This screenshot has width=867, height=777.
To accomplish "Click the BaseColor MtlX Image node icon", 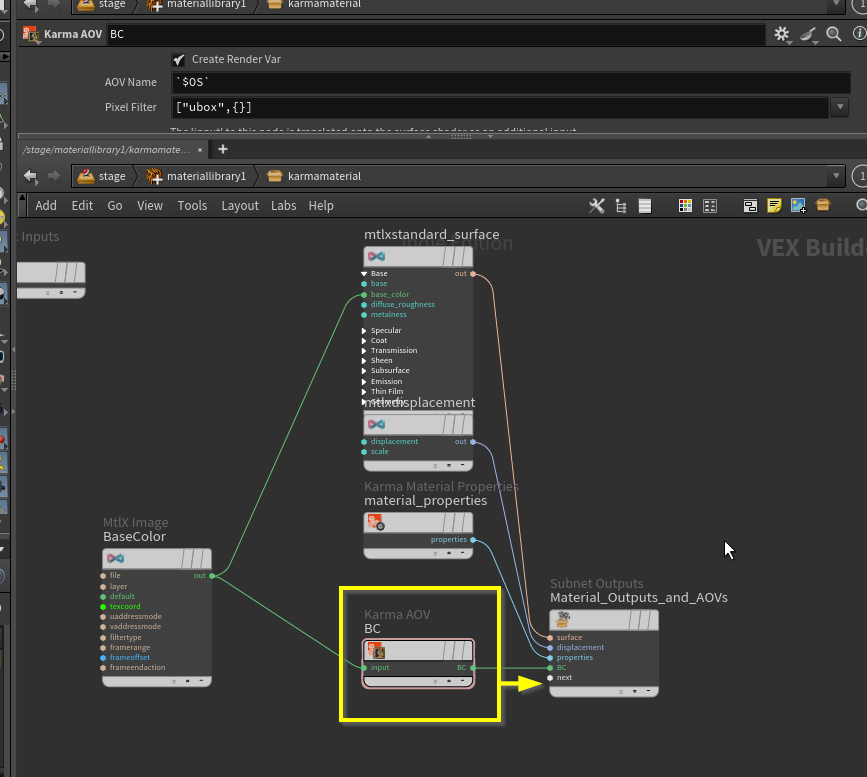I will coord(116,559).
